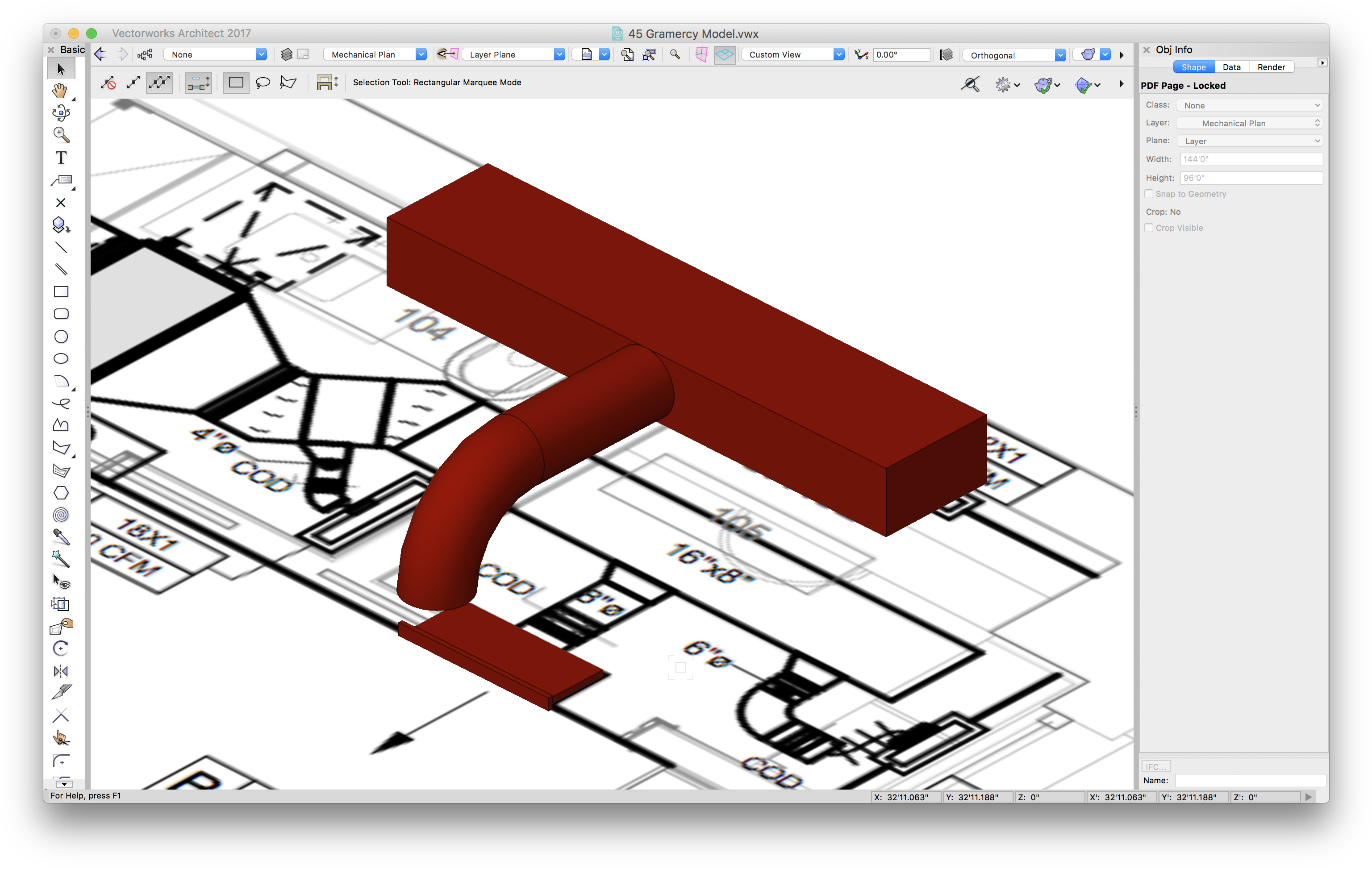Screen dimensions: 1372x869
Task: Toggle Lasso Marquee mode
Action: [263, 83]
